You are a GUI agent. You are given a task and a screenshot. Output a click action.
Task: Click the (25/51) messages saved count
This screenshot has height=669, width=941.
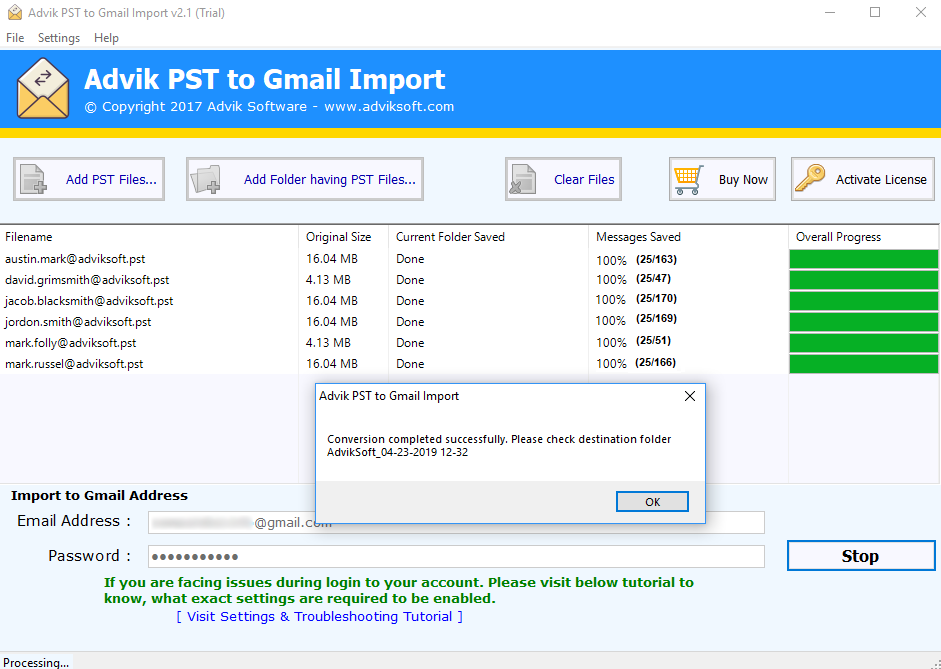click(654, 340)
